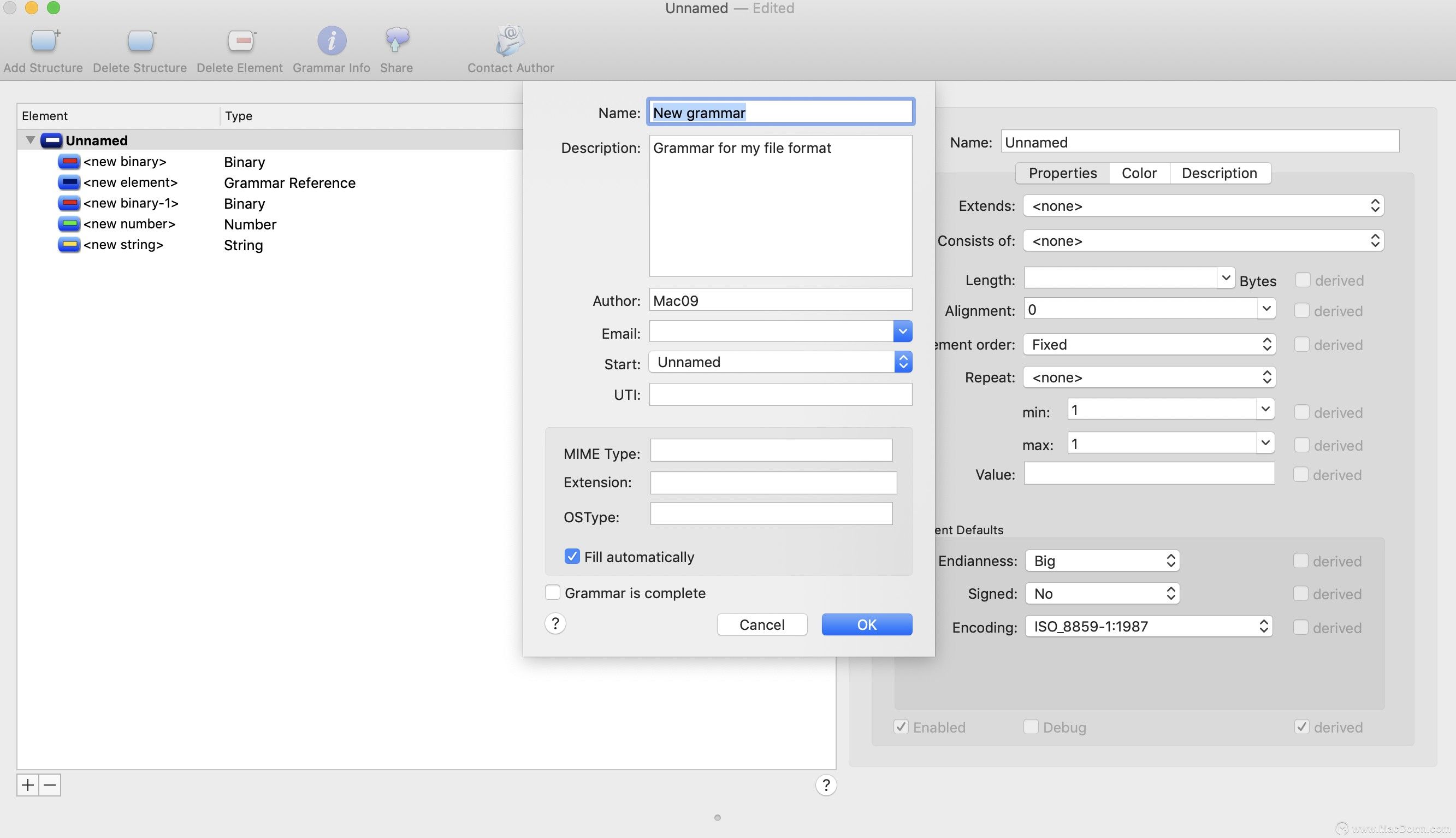Click the MIME Type input field
This screenshot has height=838, width=1456.
771,451
